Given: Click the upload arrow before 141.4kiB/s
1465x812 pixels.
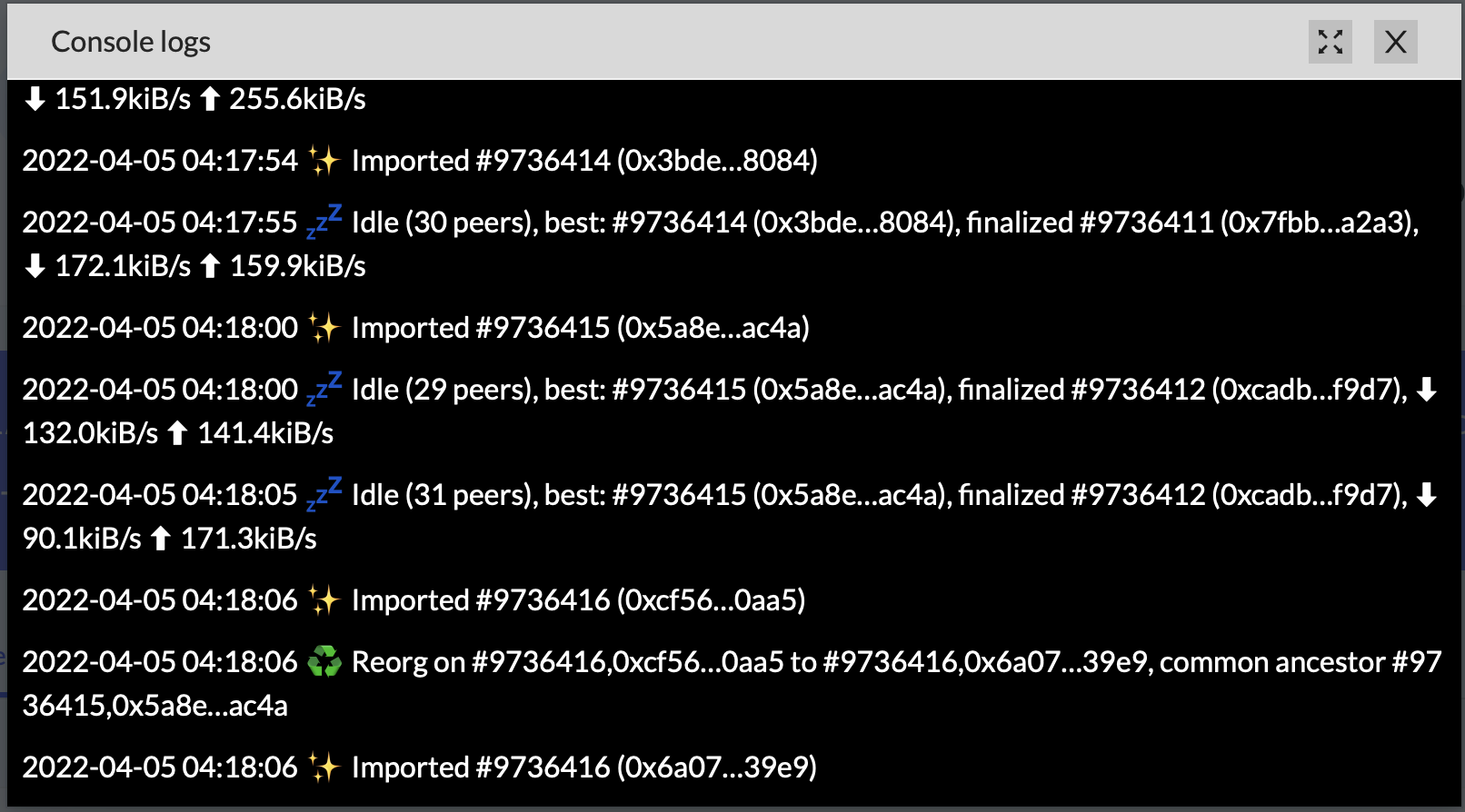Looking at the screenshot, I should 178,433.
